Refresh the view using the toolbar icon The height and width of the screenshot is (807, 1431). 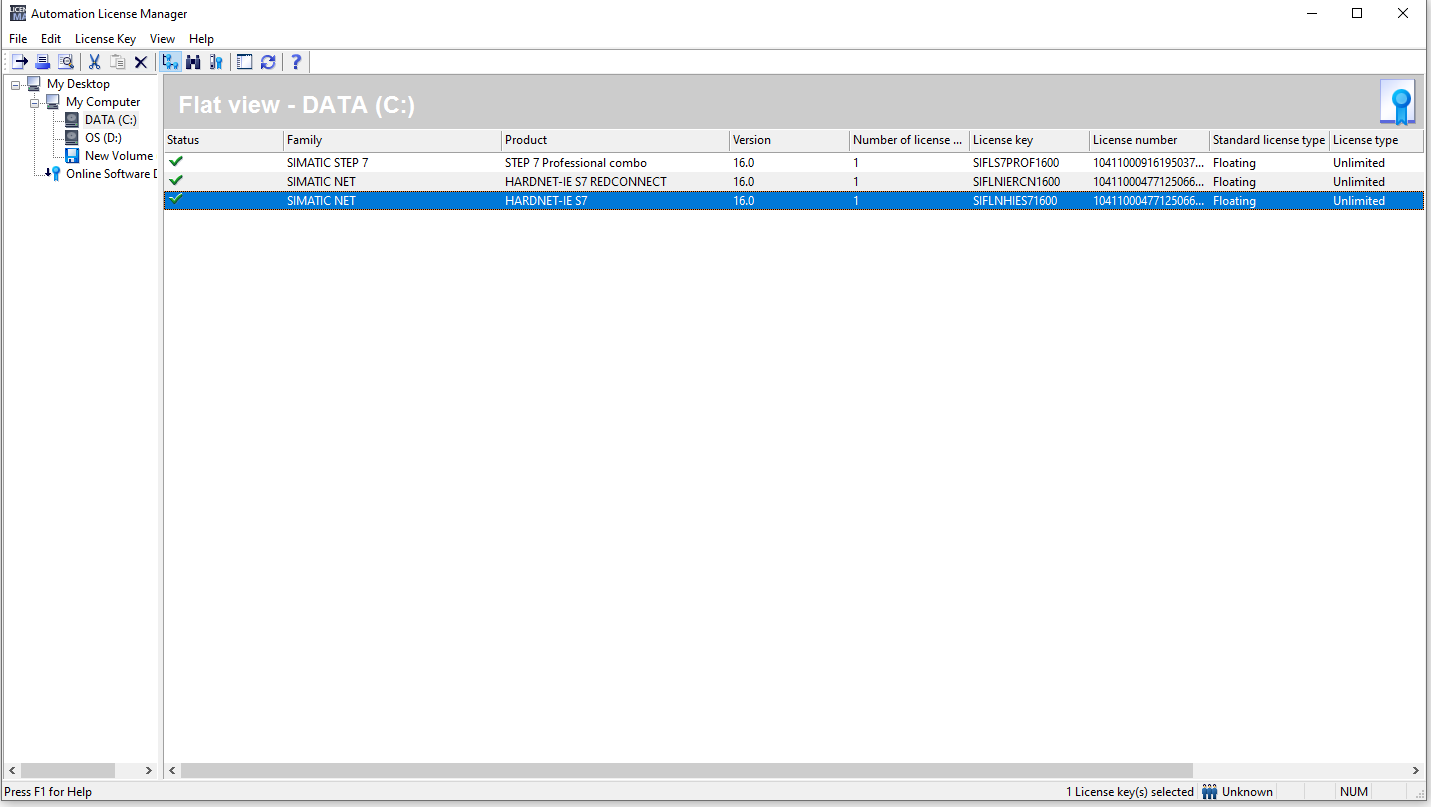coord(268,62)
